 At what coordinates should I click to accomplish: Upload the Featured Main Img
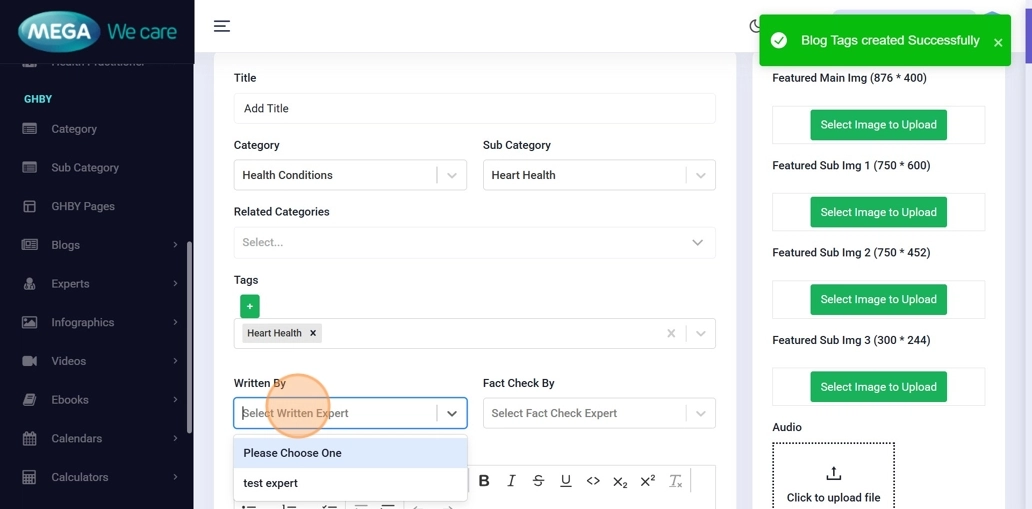878,125
